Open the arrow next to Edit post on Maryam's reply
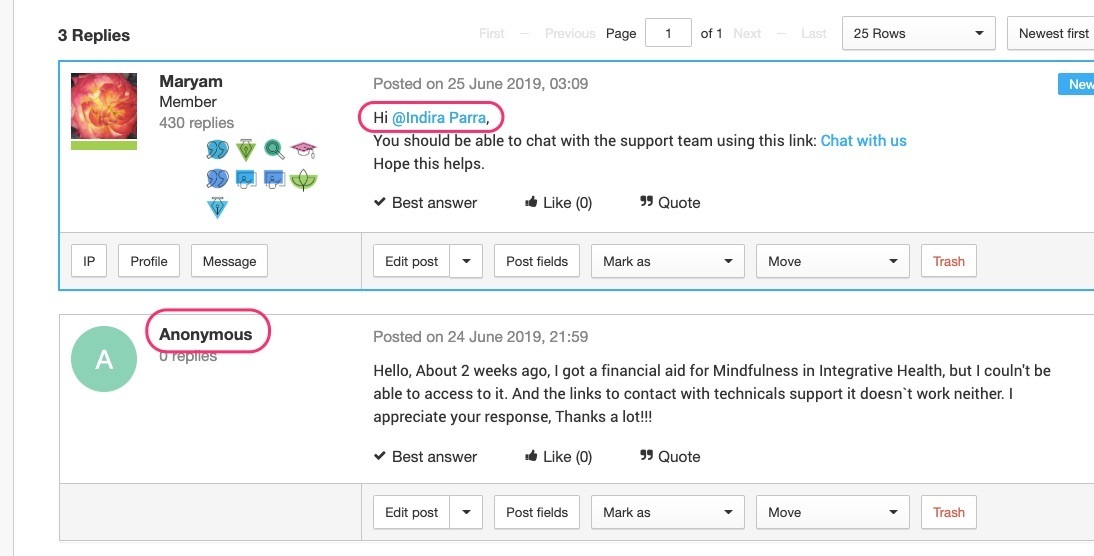 (466, 261)
